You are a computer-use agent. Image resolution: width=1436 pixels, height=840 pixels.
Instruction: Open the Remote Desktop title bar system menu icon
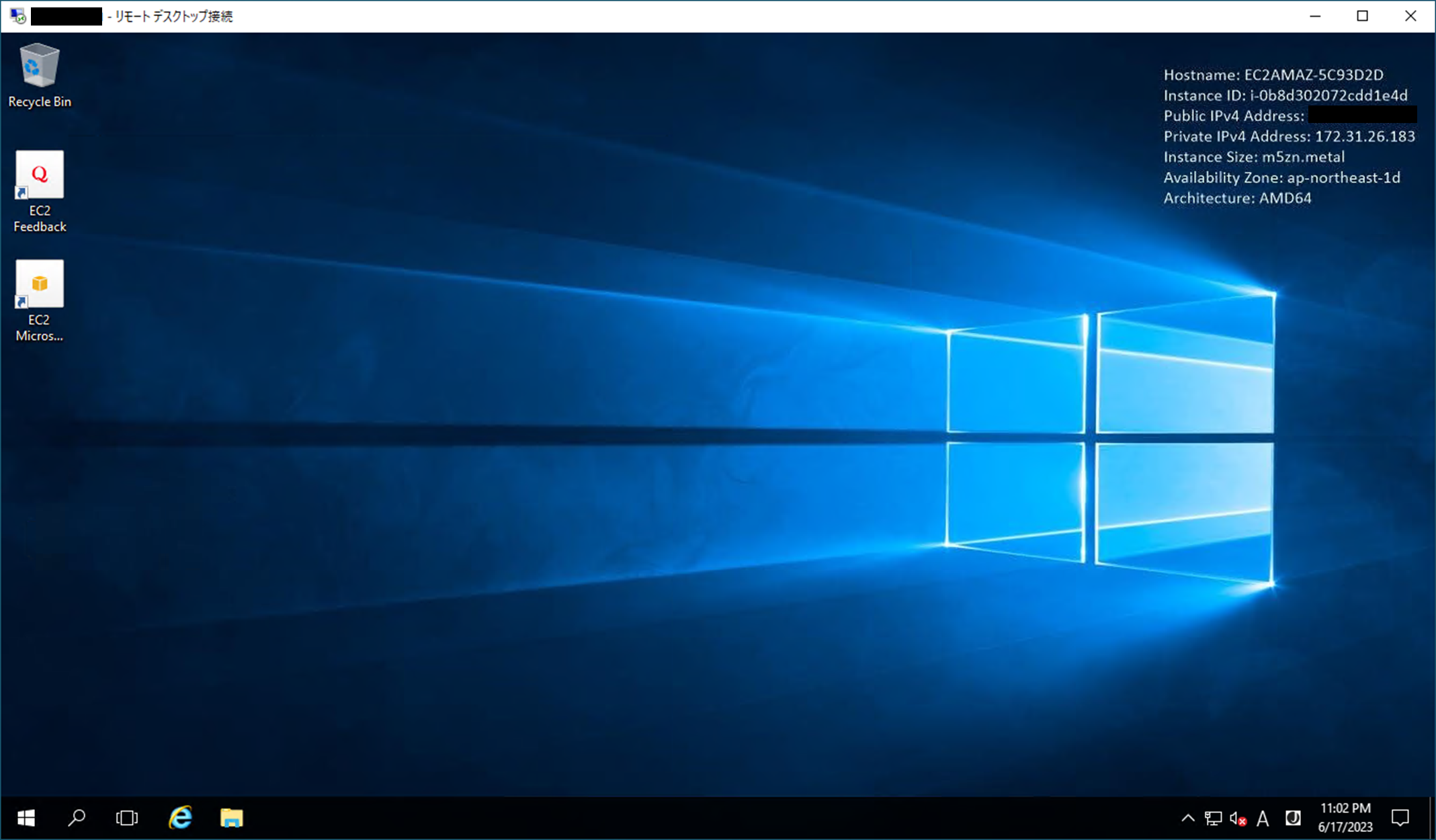(17, 16)
